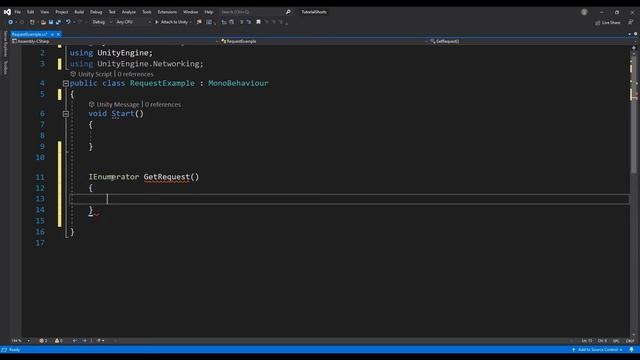The width and height of the screenshot is (640, 360).
Task: Collapse the Start() method region
Action: click(x=66, y=114)
